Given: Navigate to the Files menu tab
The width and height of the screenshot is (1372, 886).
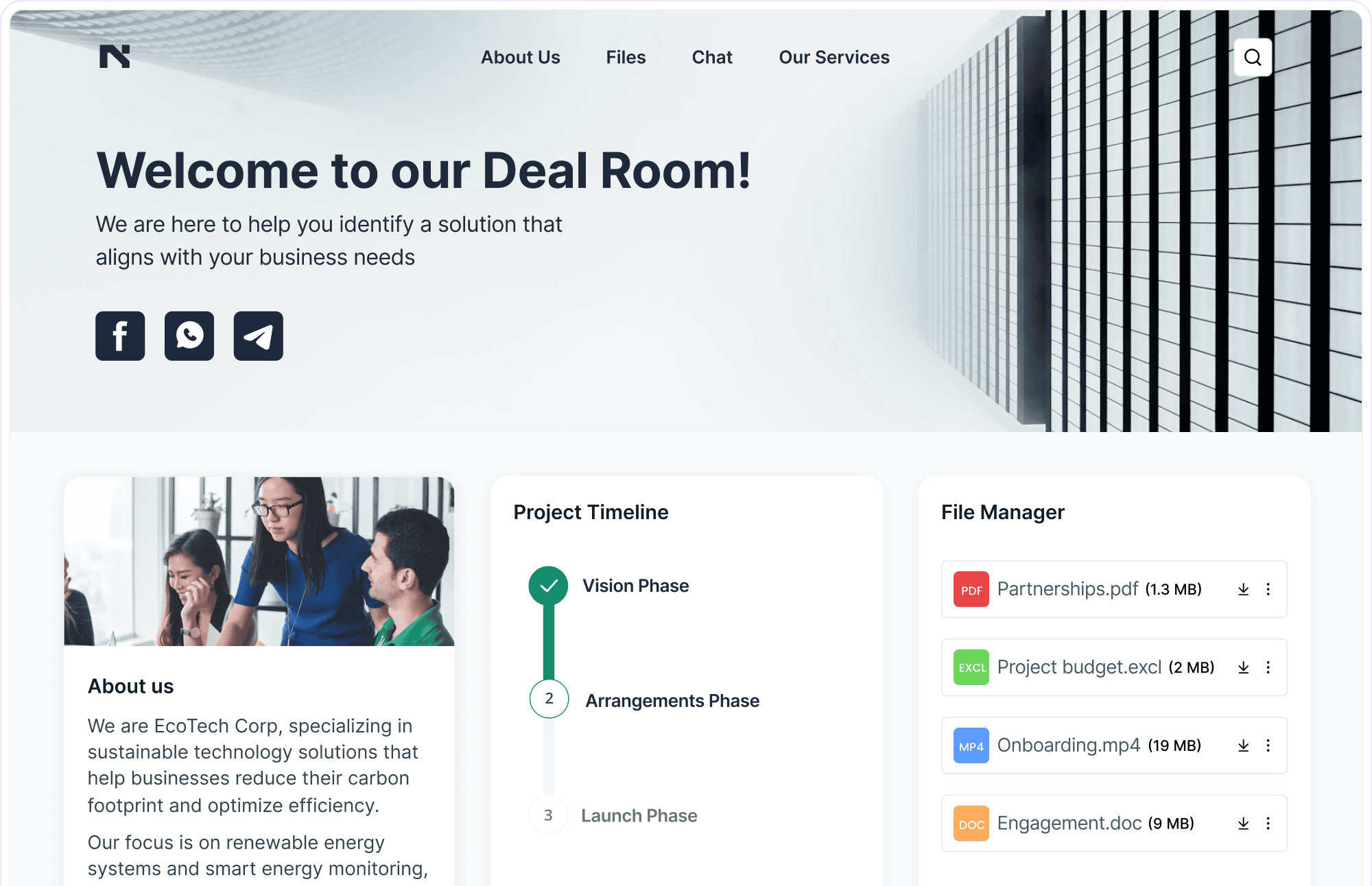Looking at the screenshot, I should tap(625, 57).
